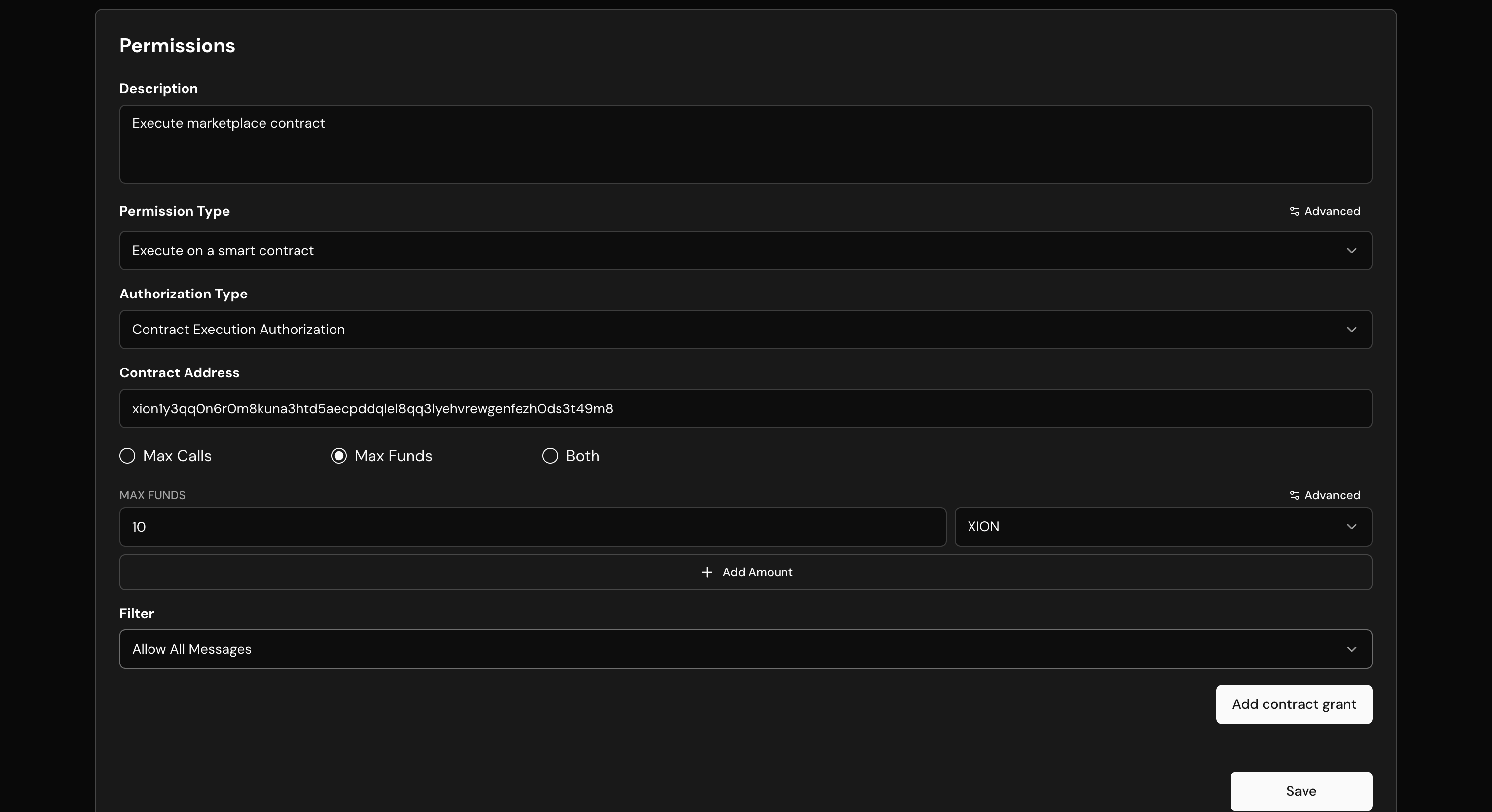1492x812 pixels.
Task: Click chevron arrow in Authorization Type field
Action: coord(1351,330)
